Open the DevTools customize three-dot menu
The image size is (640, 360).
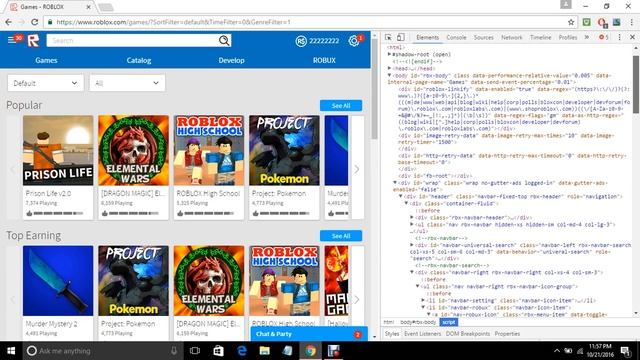tap(619, 37)
